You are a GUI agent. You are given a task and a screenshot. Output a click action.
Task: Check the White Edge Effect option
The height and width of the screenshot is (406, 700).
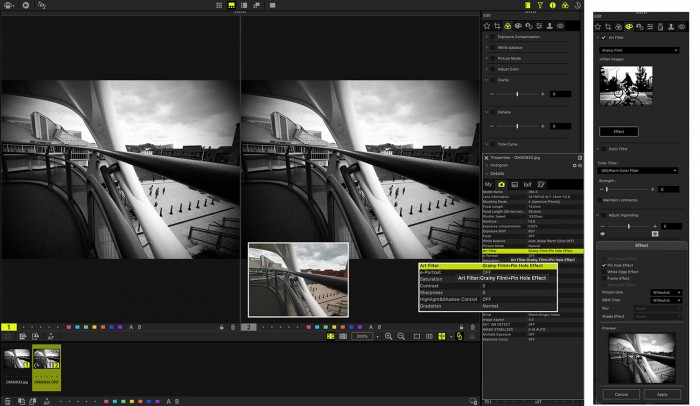click(x=603, y=271)
